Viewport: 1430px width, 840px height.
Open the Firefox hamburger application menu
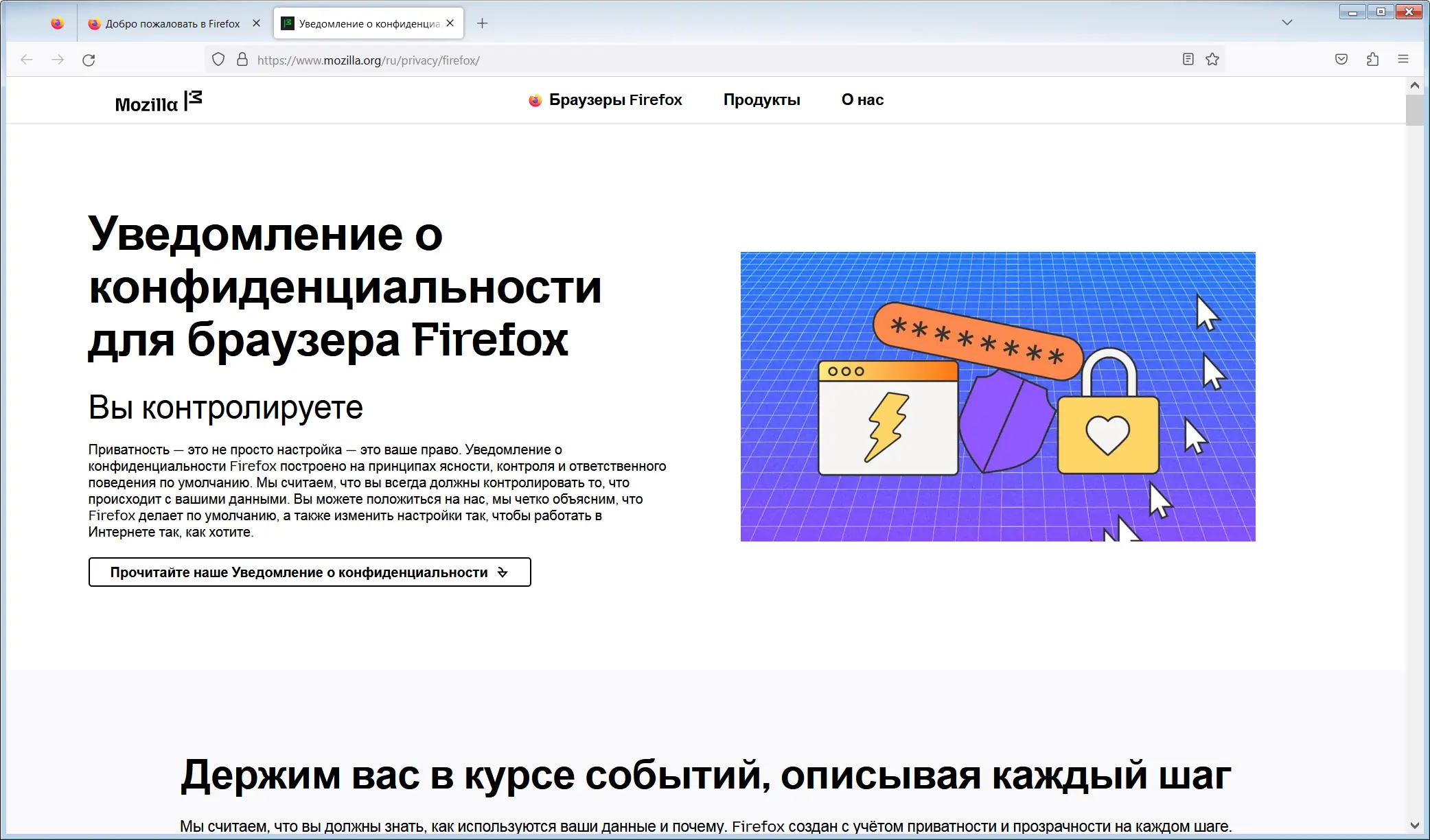(1403, 59)
